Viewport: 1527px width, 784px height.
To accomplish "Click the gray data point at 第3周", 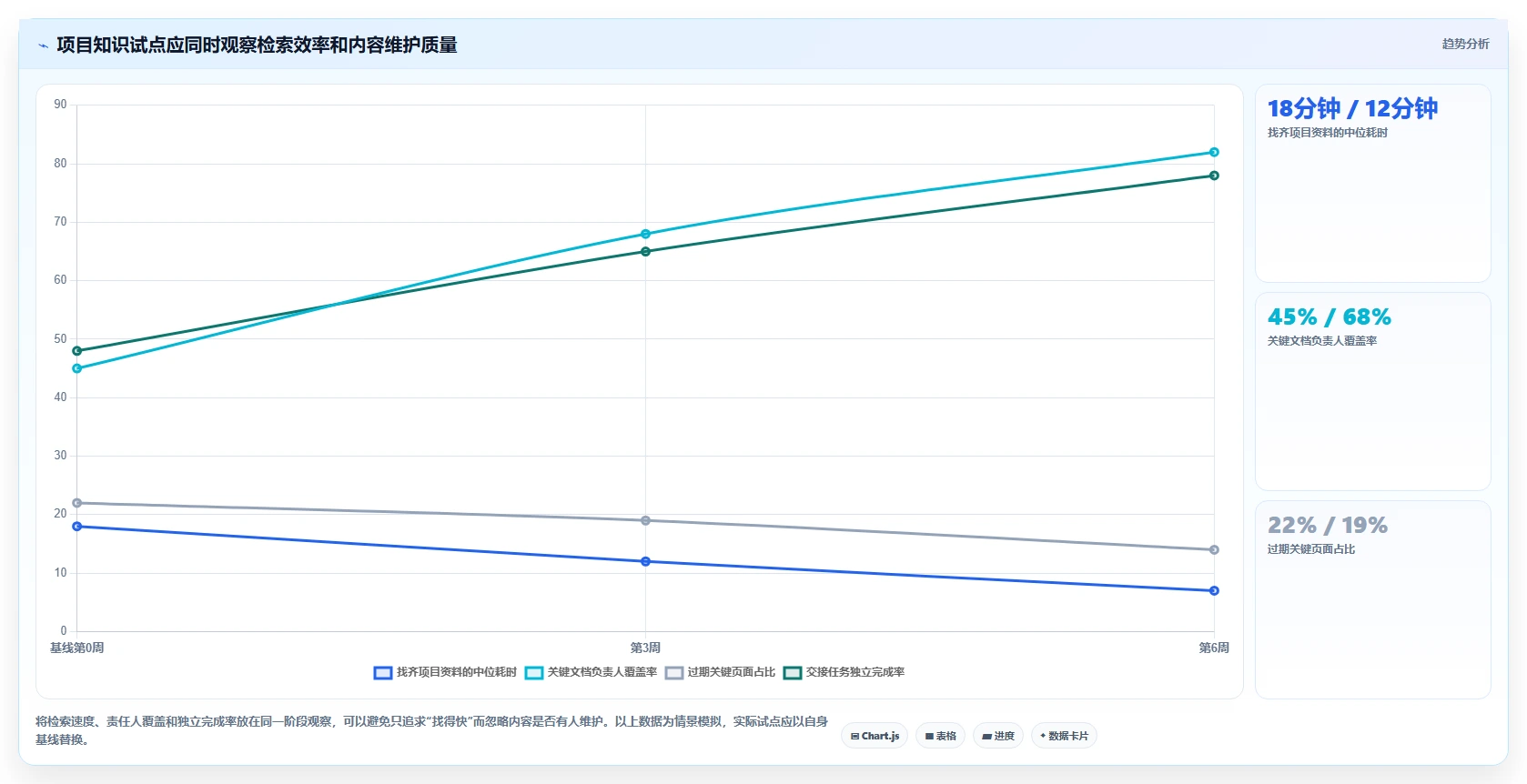I will 645,520.
